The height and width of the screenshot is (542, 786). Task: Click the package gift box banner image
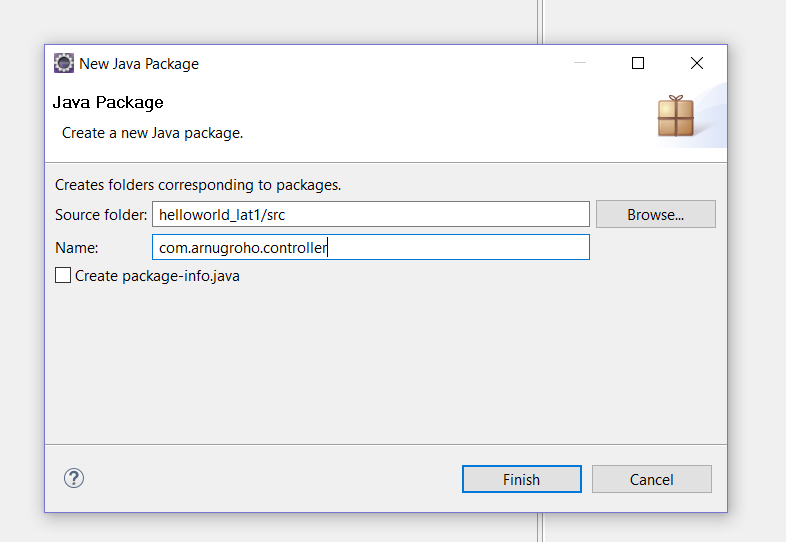(675, 117)
